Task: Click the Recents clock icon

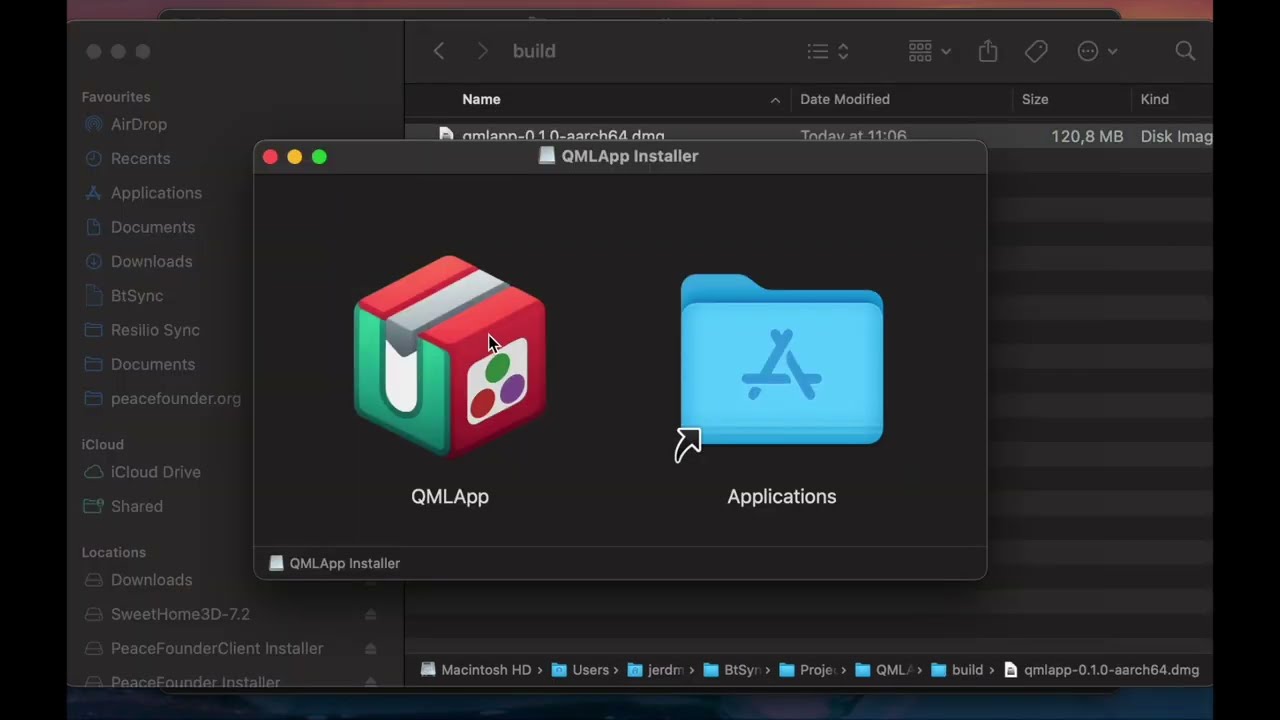Action: pyautogui.click(x=94, y=158)
